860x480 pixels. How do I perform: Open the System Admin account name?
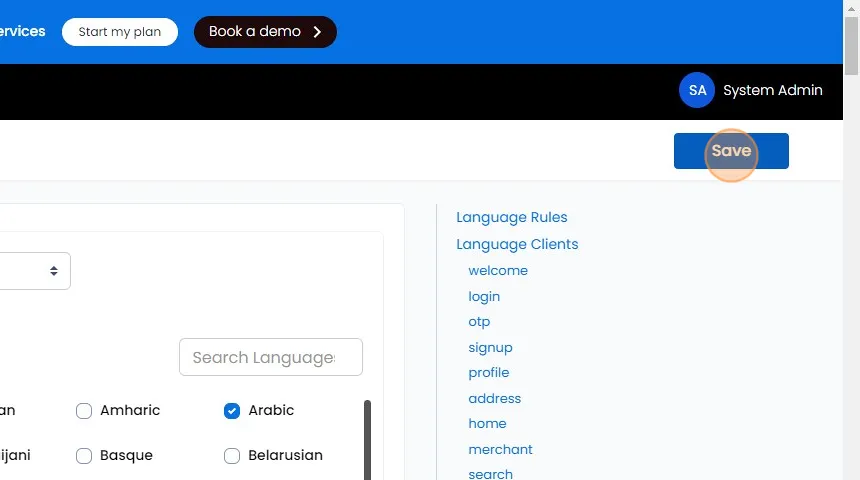(x=772, y=90)
